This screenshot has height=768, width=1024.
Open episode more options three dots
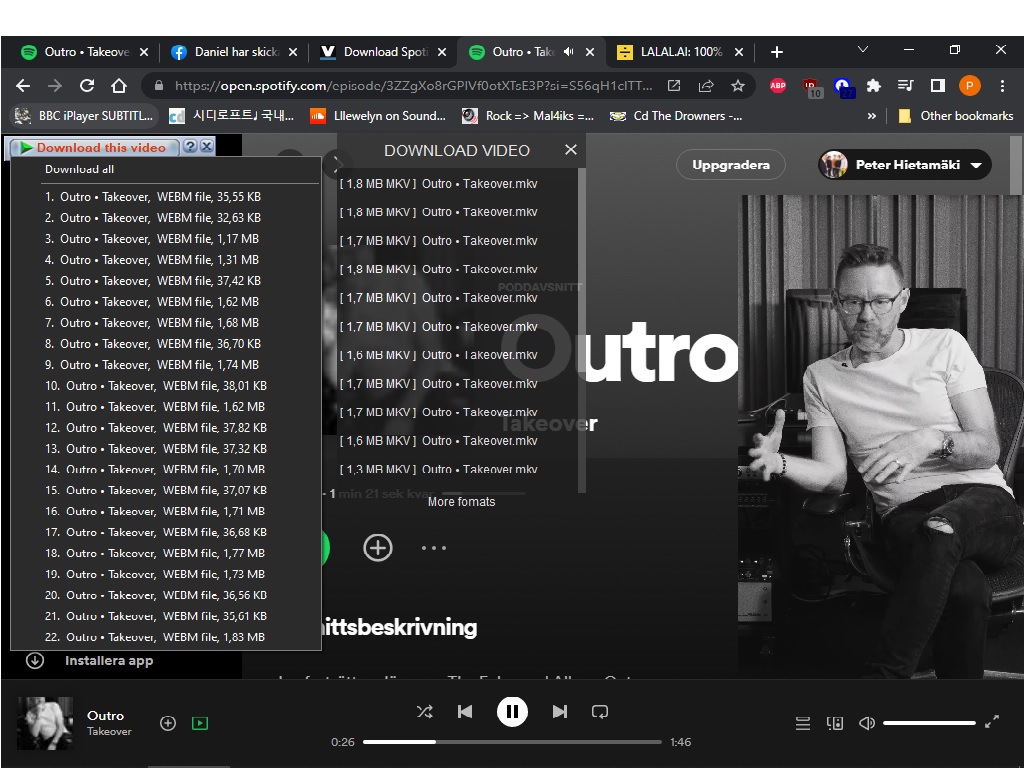(434, 548)
